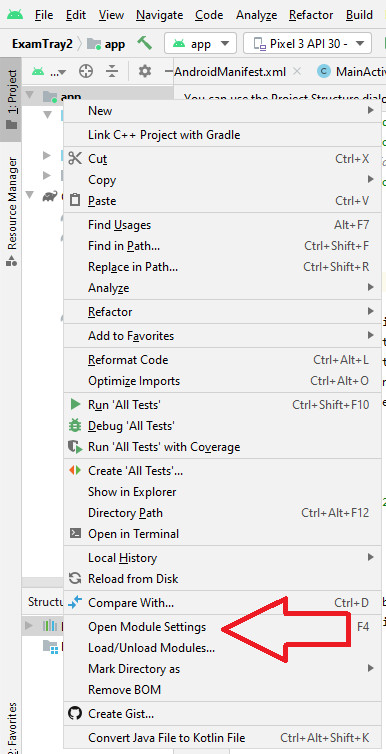Select Show in Explorer

[x=223, y=491]
